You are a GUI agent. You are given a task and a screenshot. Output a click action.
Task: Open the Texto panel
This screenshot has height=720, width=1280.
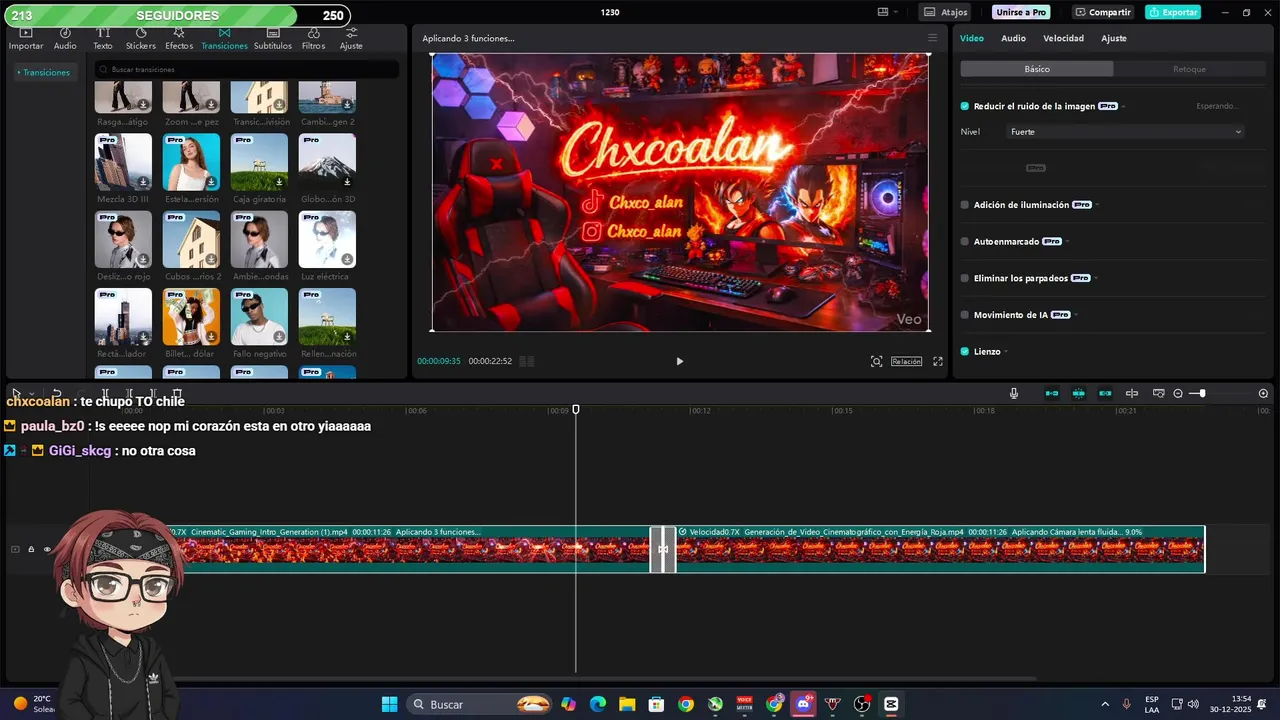pyautogui.click(x=103, y=39)
